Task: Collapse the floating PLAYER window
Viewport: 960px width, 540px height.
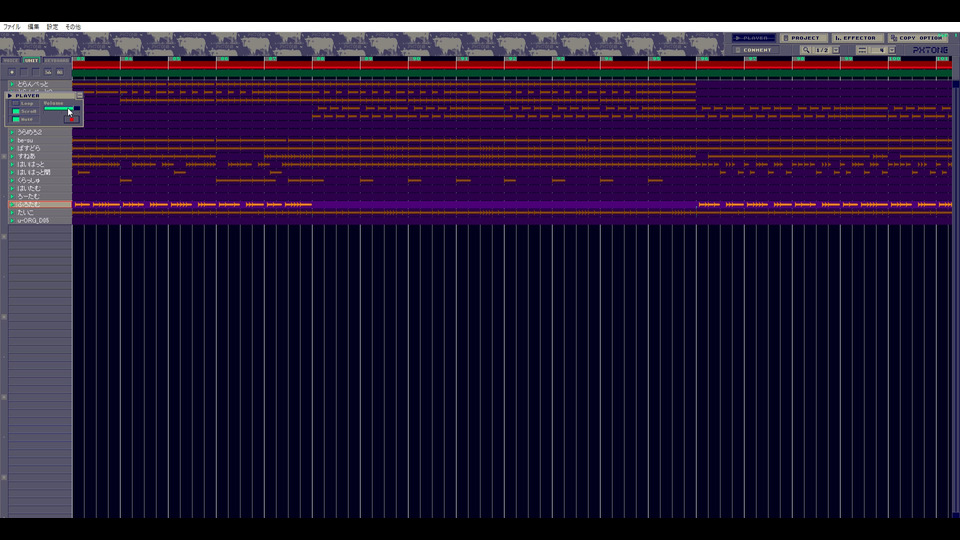Action: (x=80, y=96)
